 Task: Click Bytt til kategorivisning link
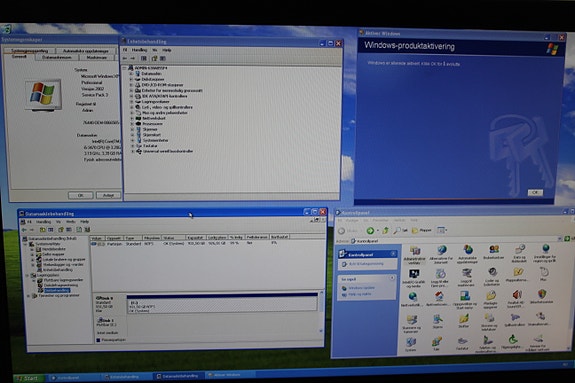click(x=365, y=264)
